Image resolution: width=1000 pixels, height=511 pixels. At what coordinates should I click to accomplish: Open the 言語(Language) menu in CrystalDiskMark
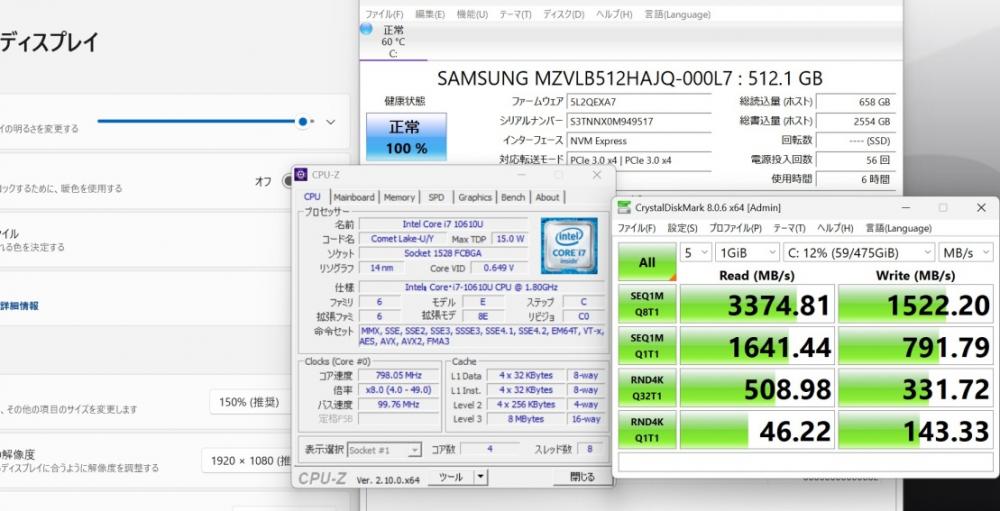(x=898, y=228)
